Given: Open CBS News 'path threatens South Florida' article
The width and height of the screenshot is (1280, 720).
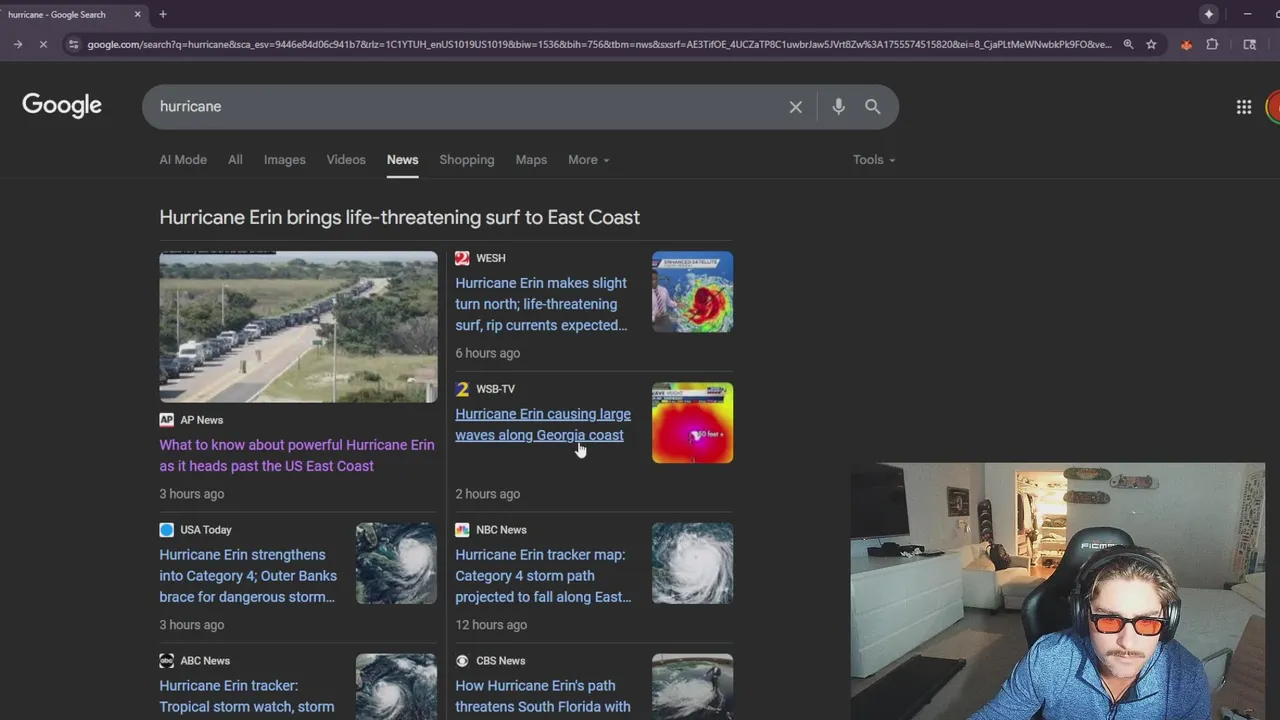Looking at the screenshot, I should click(543, 696).
